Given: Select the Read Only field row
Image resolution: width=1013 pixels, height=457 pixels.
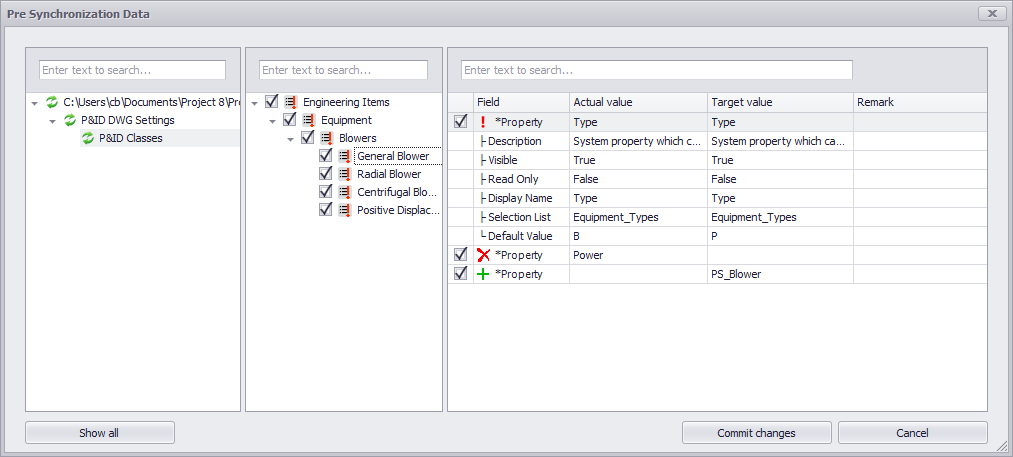Looking at the screenshot, I should coord(717,179).
